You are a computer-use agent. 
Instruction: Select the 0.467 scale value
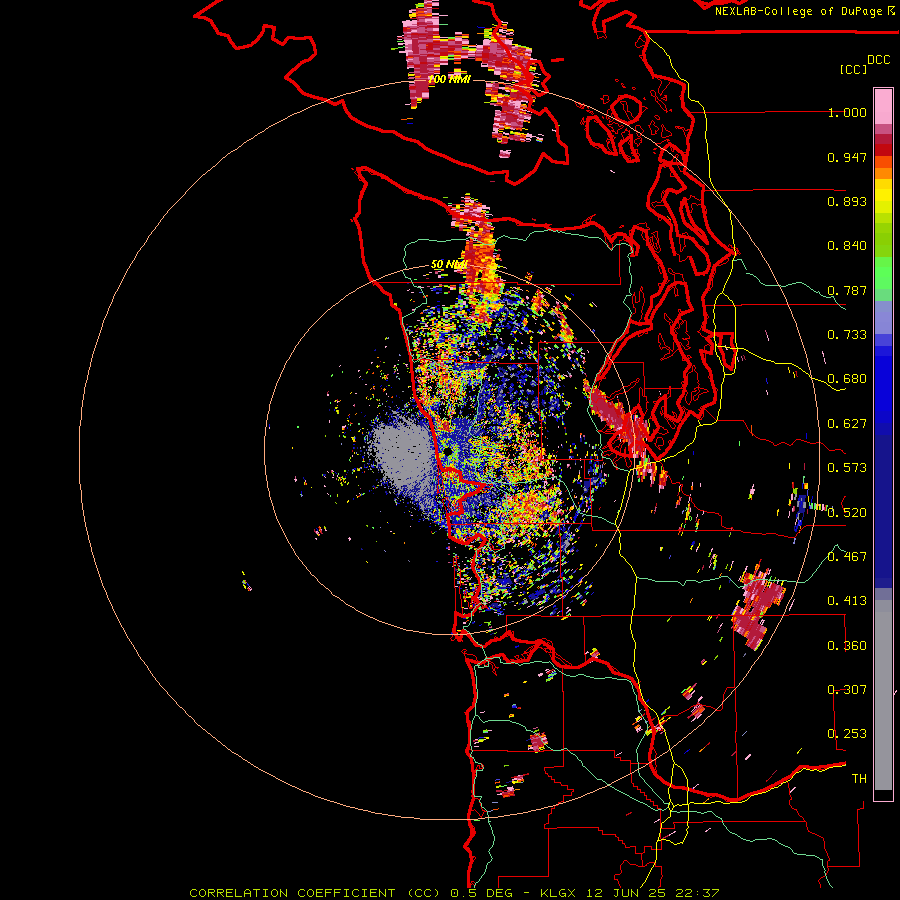[x=847, y=556]
